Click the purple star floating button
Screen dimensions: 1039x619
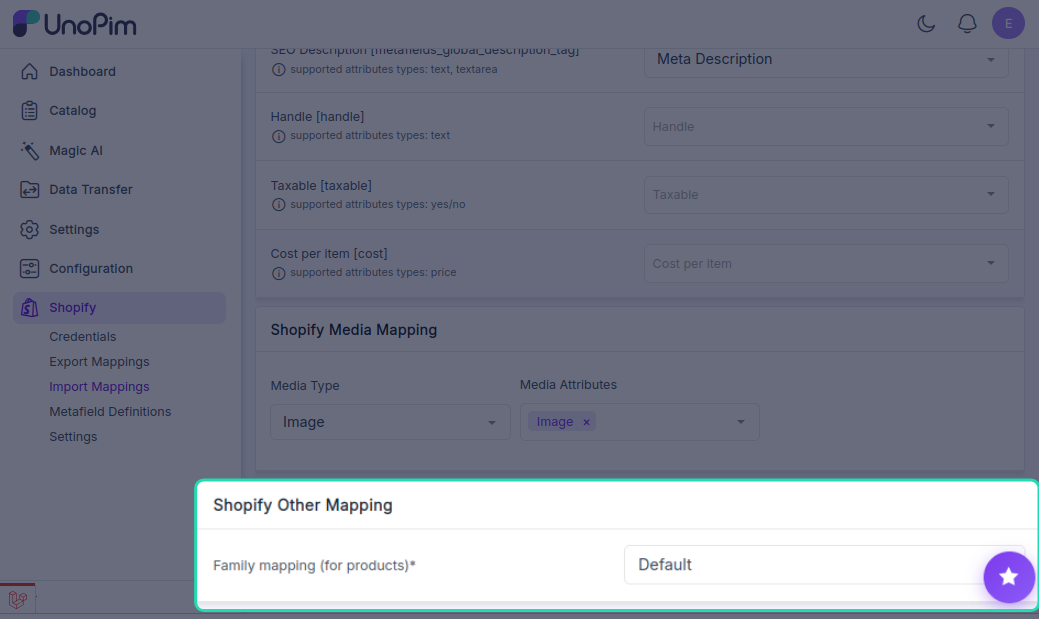pos(1009,577)
